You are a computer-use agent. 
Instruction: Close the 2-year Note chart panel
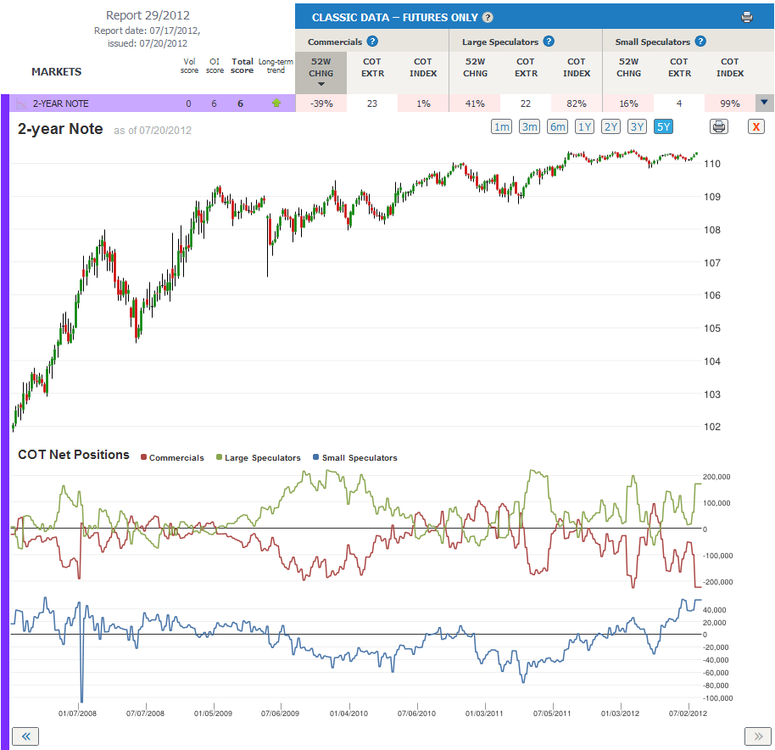pyautogui.click(x=756, y=127)
